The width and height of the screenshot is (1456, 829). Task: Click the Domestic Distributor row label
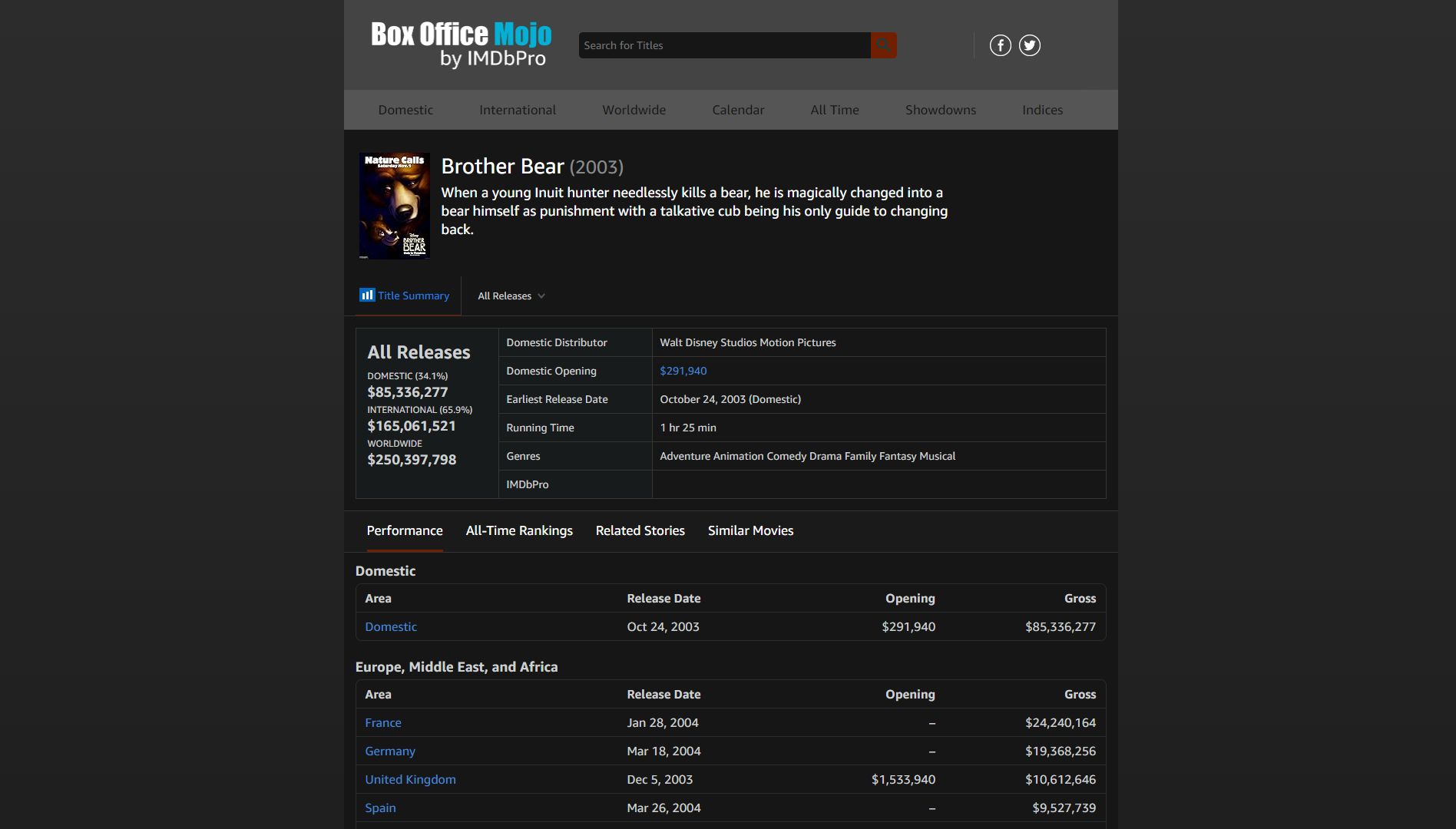click(x=557, y=342)
